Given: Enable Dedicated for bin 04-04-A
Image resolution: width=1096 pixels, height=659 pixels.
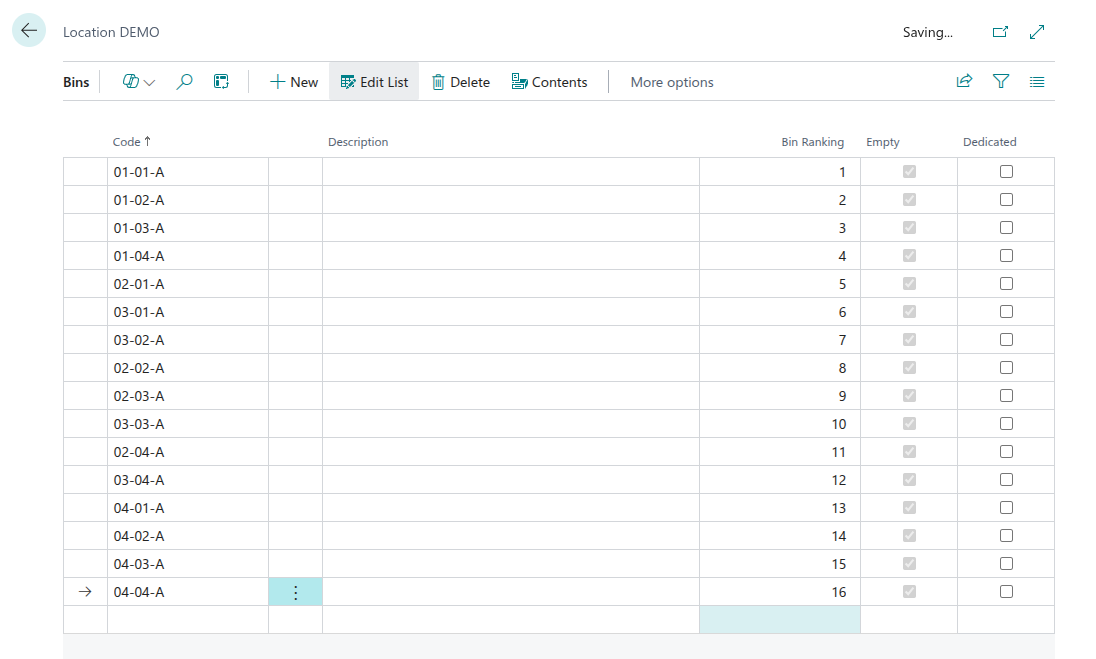Looking at the screenshot, I should tap(1006, 592).
